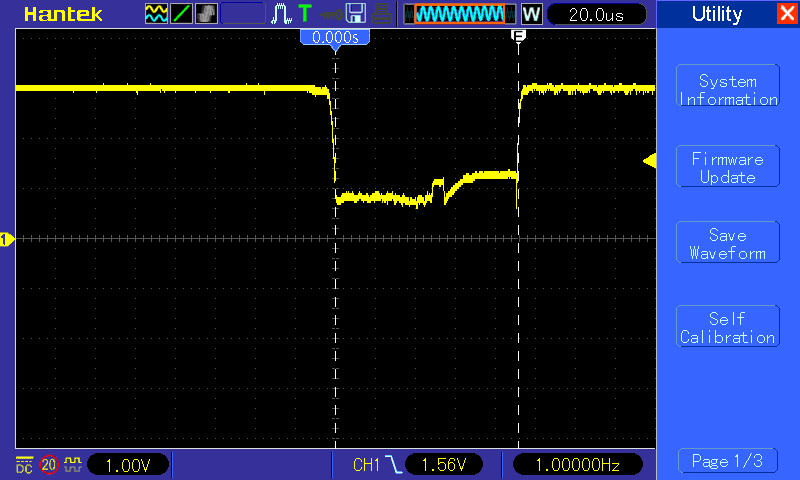Click the floppy disk save icon
Viewport: 800px width, 480px height.
[x=356, y=14]
